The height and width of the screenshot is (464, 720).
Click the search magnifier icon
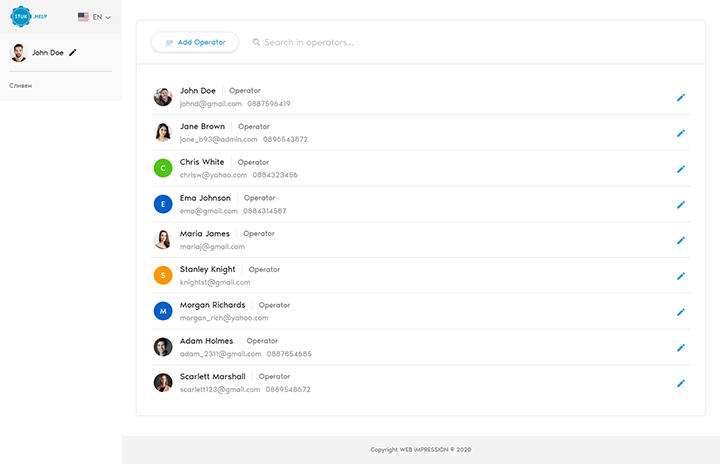tap(257, 43)
